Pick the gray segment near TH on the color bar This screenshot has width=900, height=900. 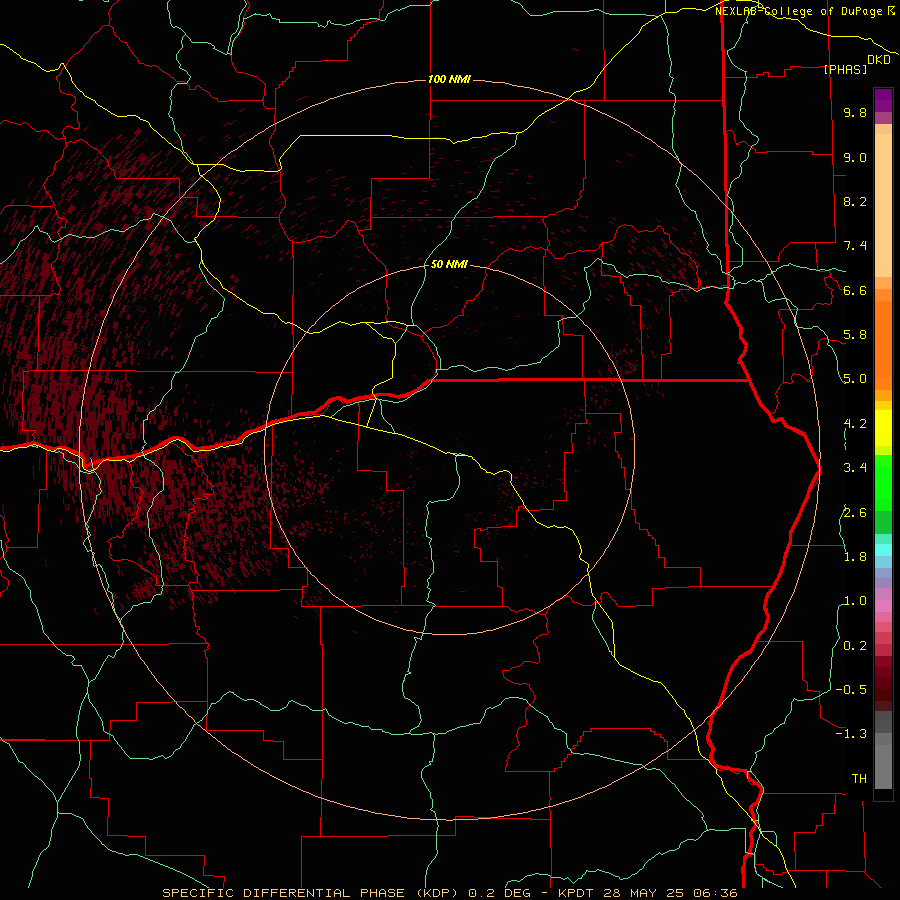883,766
